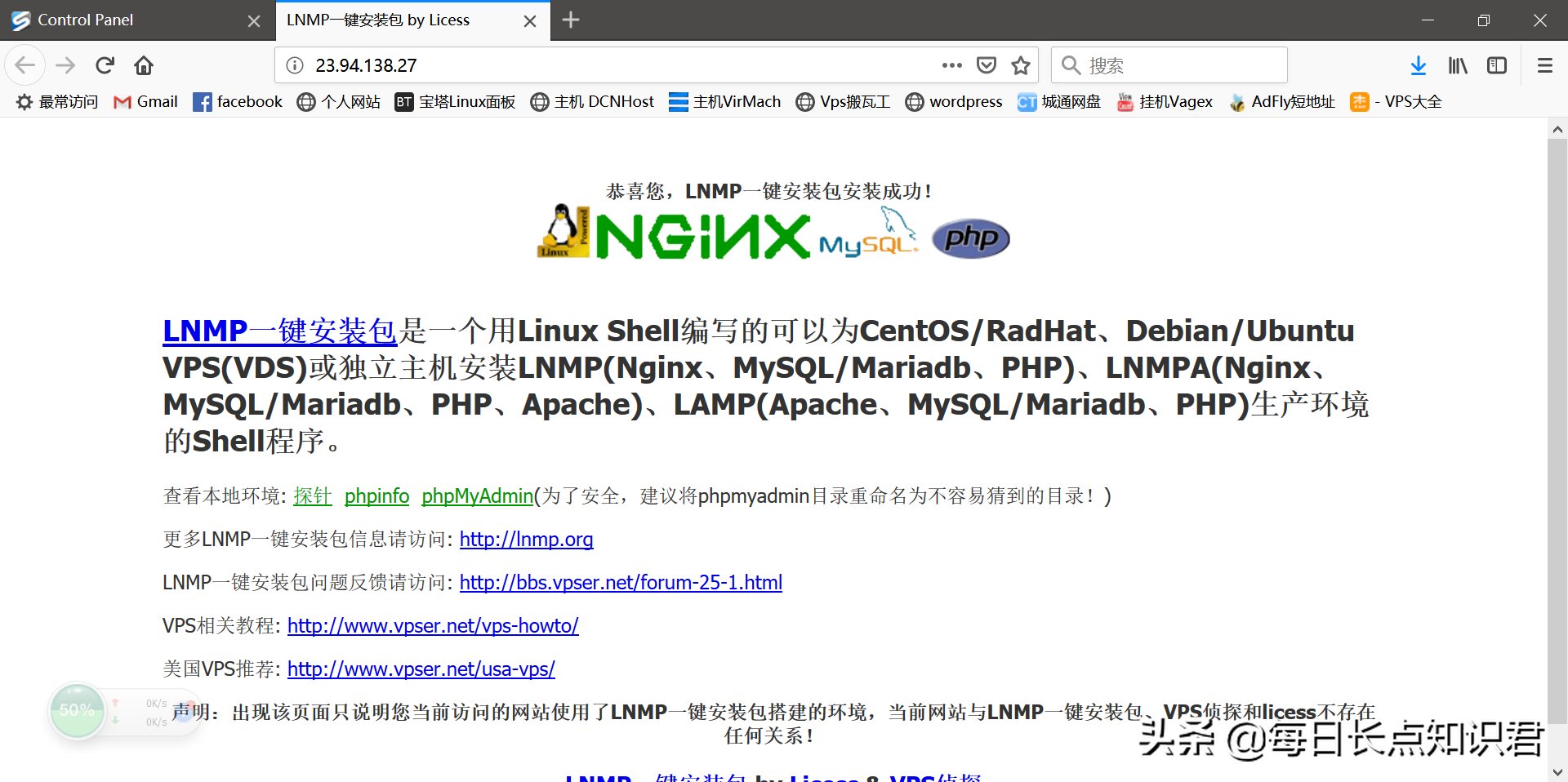1568x782 pixels.
Task: Open the 最常访问 bookmarks folder
Action: (57, 102)
